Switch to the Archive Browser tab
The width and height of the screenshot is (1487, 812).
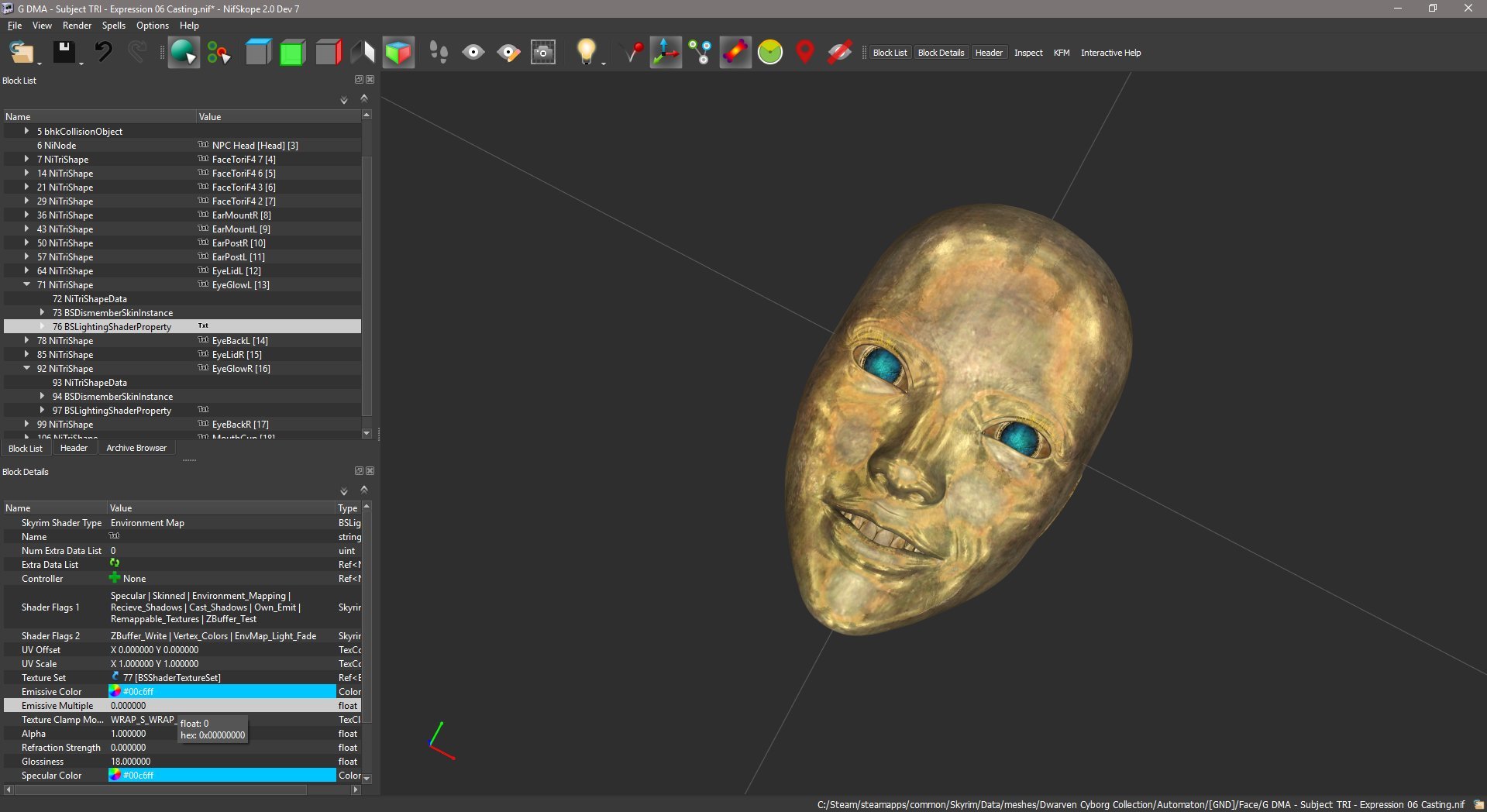click(136, 448)
